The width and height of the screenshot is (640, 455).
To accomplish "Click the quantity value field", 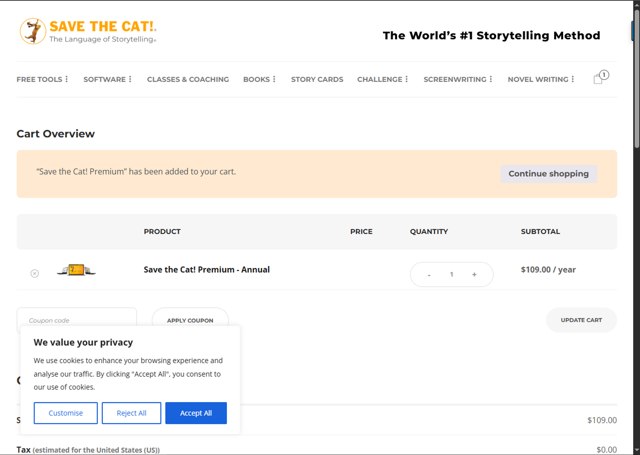I will [x=451, y=275].
